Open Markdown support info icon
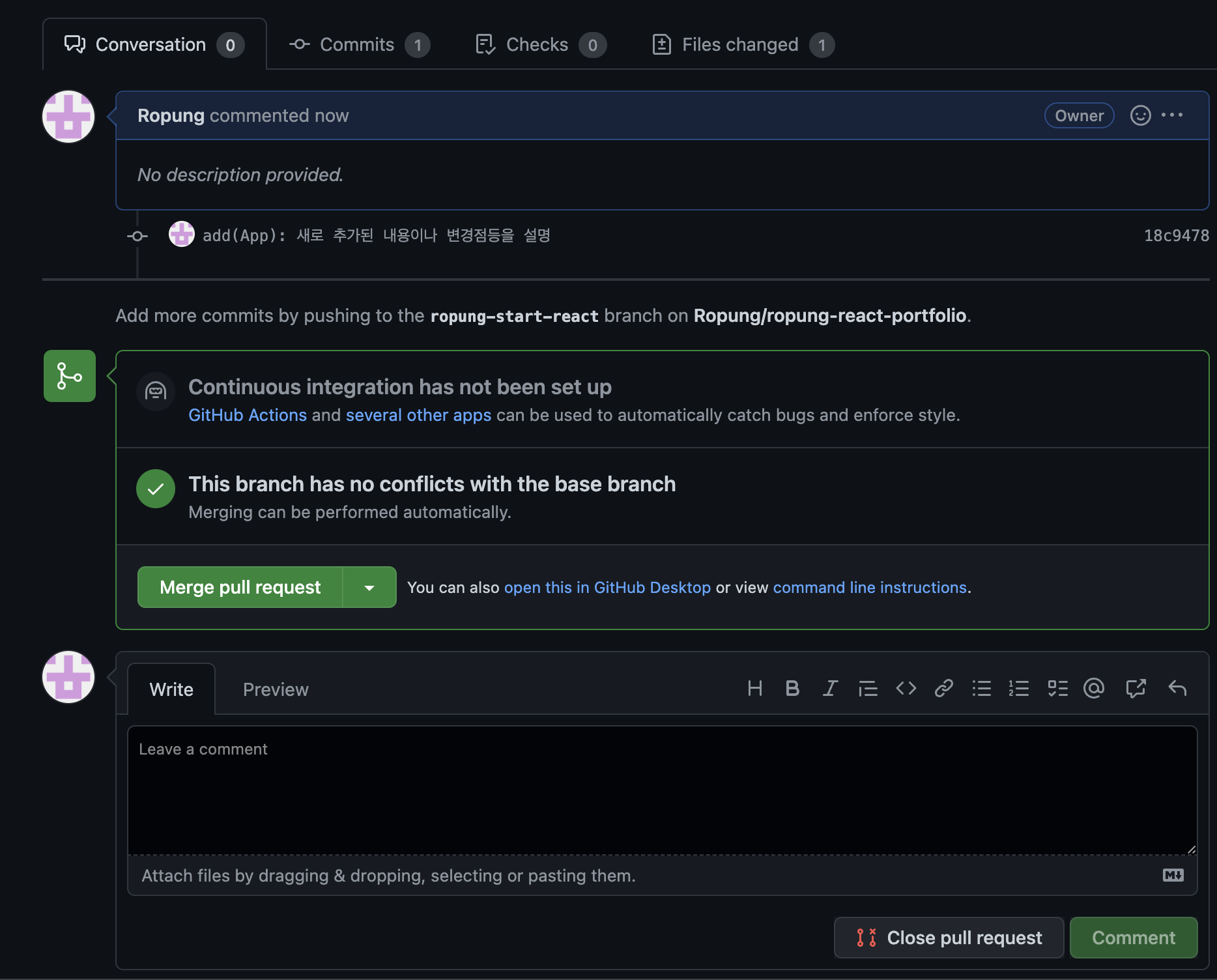The height and width of the screenshot is (980, 1217). click(1173, 875)
